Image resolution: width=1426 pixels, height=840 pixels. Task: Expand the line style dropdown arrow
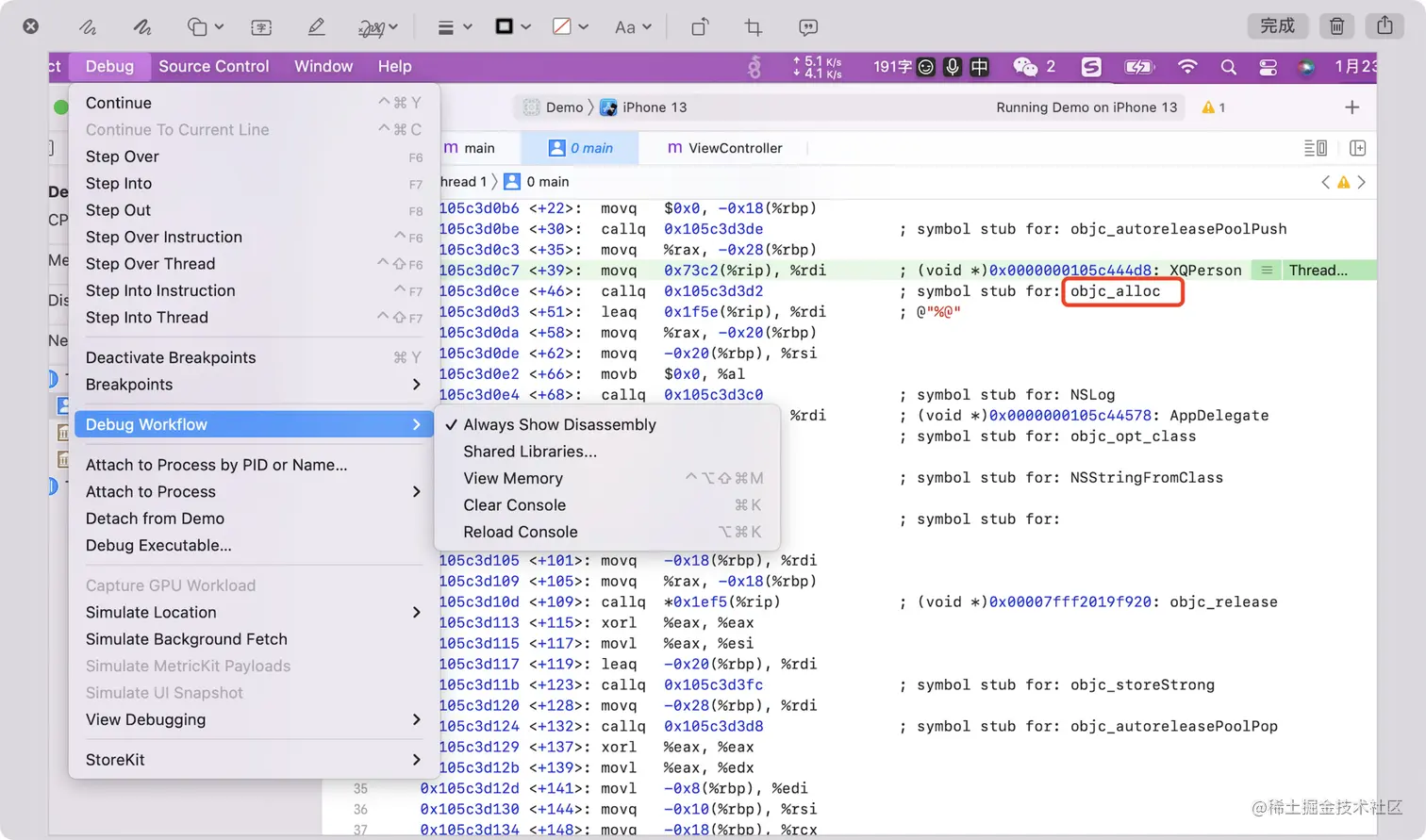467,27
